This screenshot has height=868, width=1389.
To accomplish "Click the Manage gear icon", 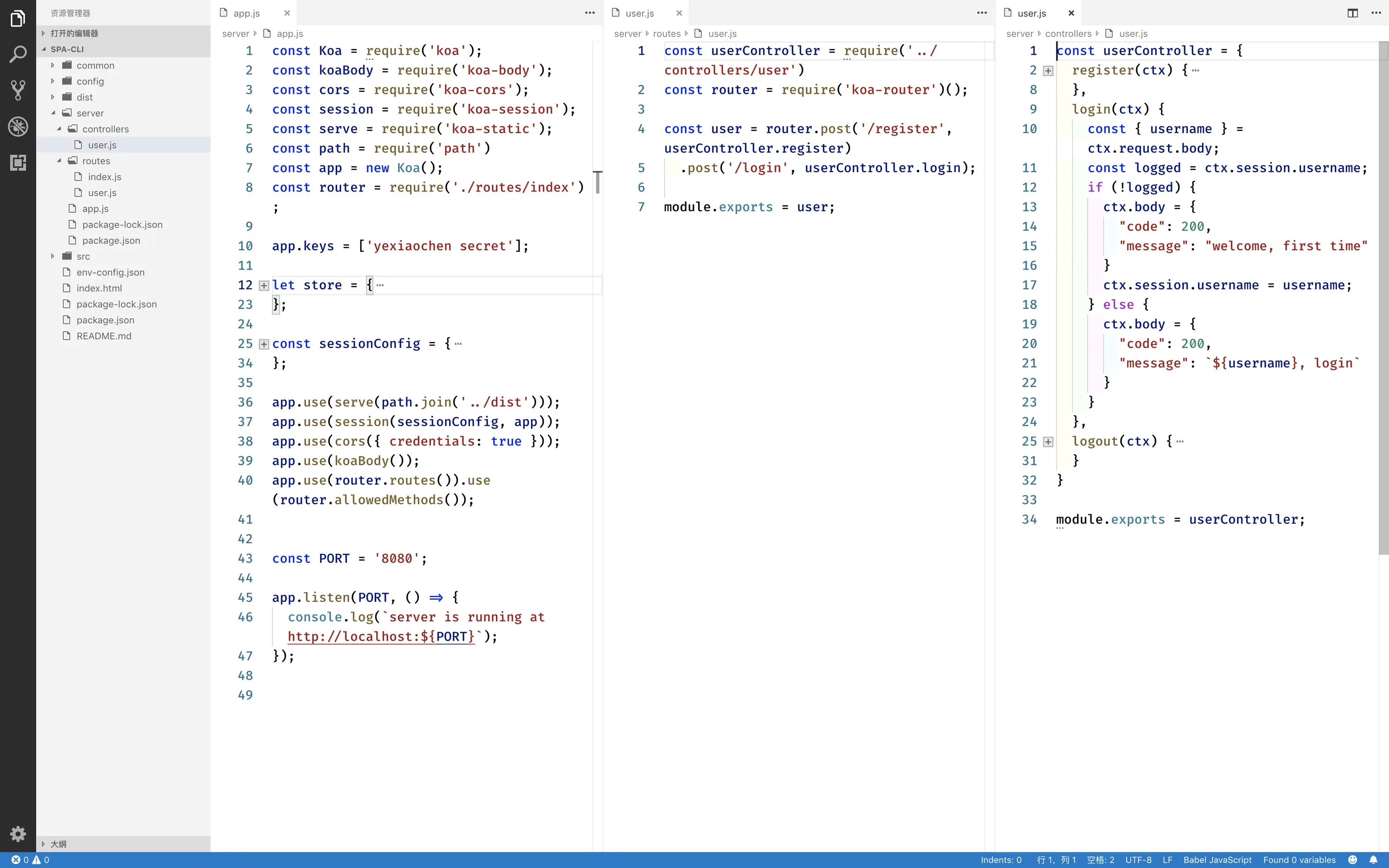I will [18, 834].
